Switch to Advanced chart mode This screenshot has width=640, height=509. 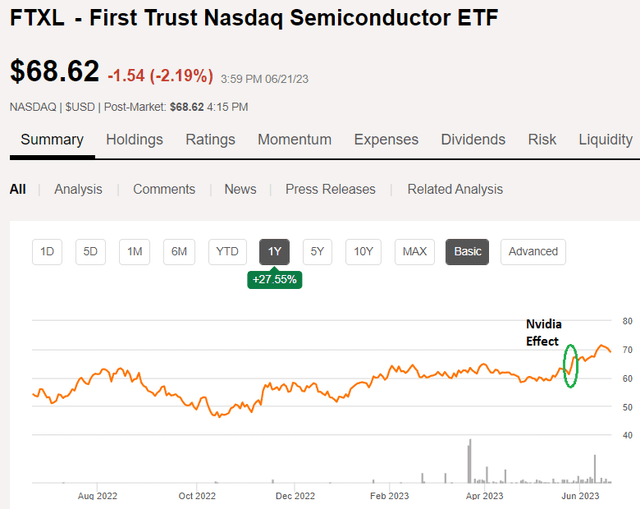pos(533,251)
